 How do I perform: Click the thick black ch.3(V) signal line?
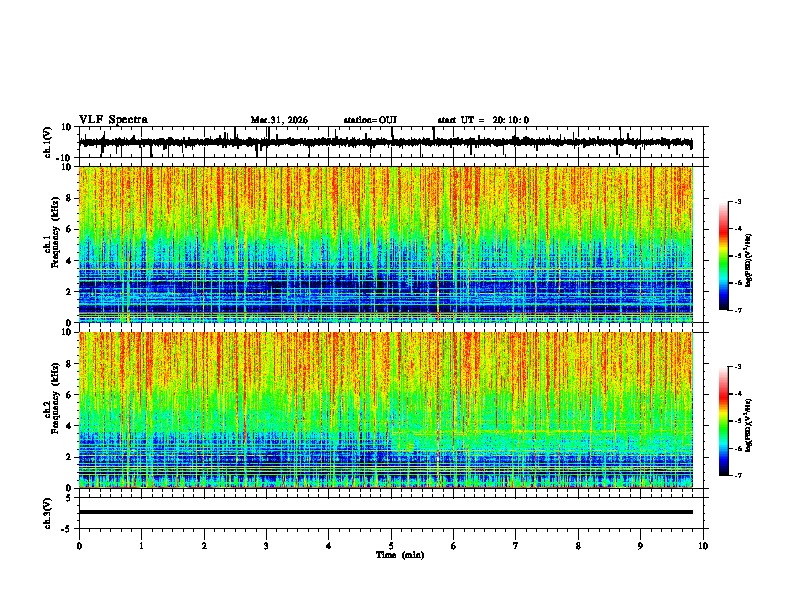click(386, 512)
